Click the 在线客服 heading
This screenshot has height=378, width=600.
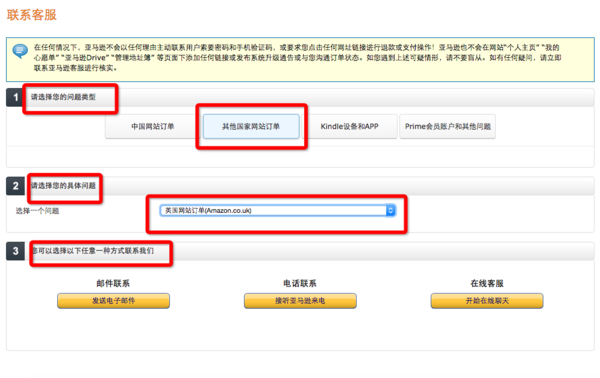(x=487, y=284)
